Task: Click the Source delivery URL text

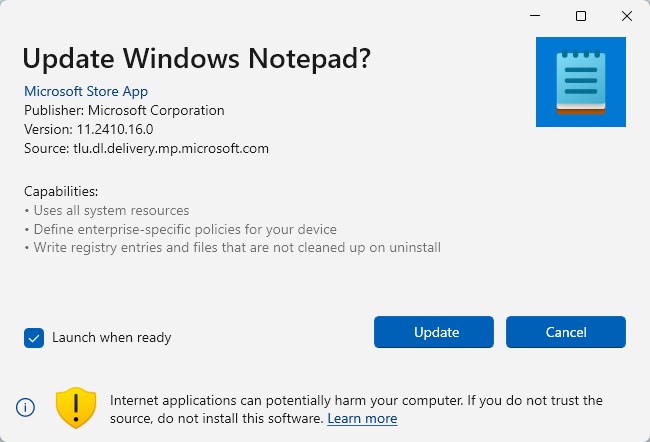Action: pos(146,148)
